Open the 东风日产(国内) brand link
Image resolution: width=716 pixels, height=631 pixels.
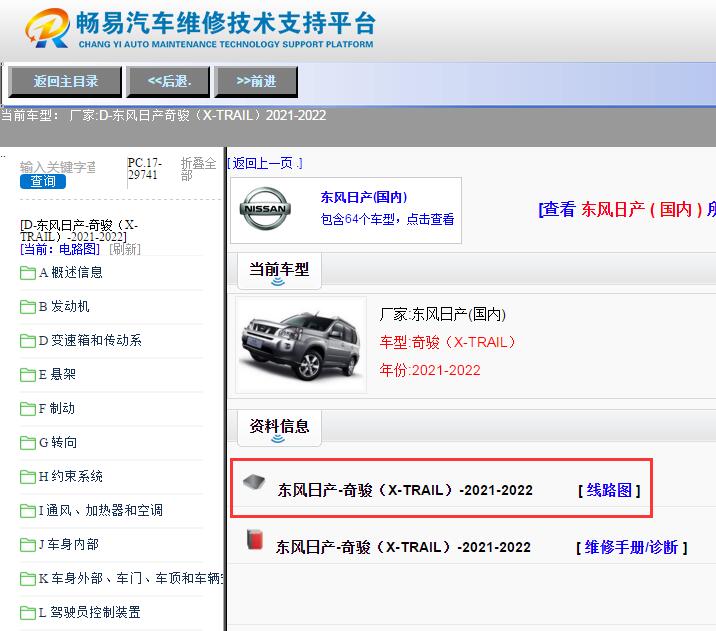pyautogui.click(x=363, y=197)
